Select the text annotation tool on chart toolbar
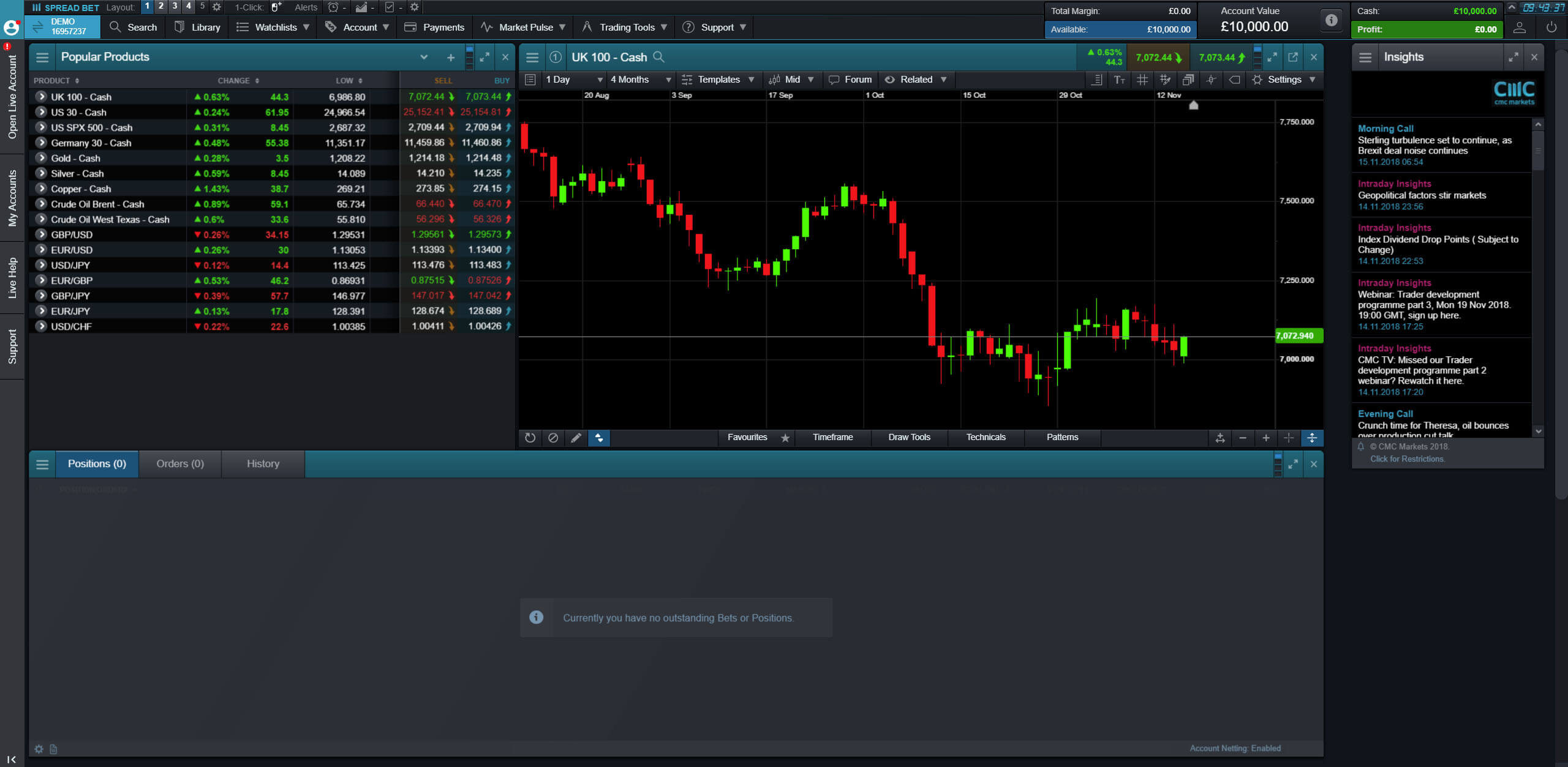The height and width of the screenshot is (767, 1568). 1119,80
